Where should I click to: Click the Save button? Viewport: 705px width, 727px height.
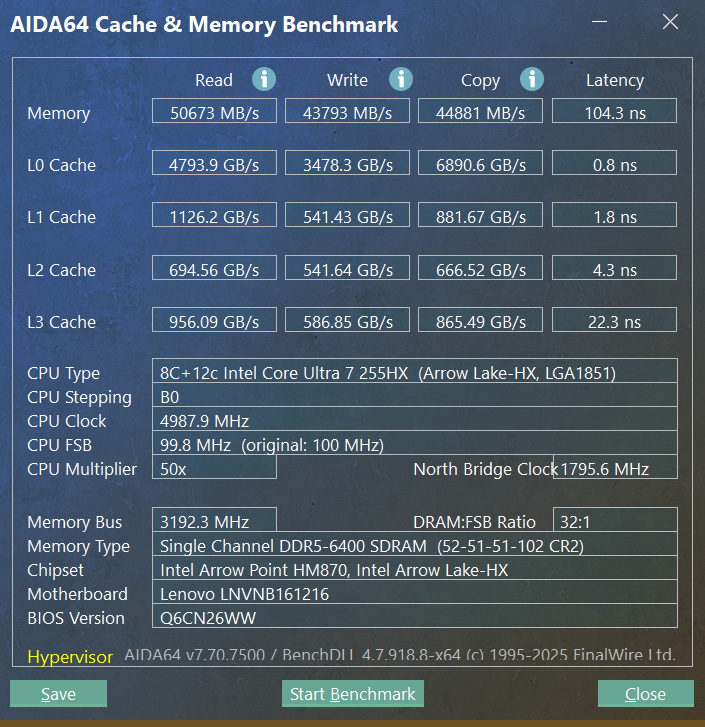[58, 694]
